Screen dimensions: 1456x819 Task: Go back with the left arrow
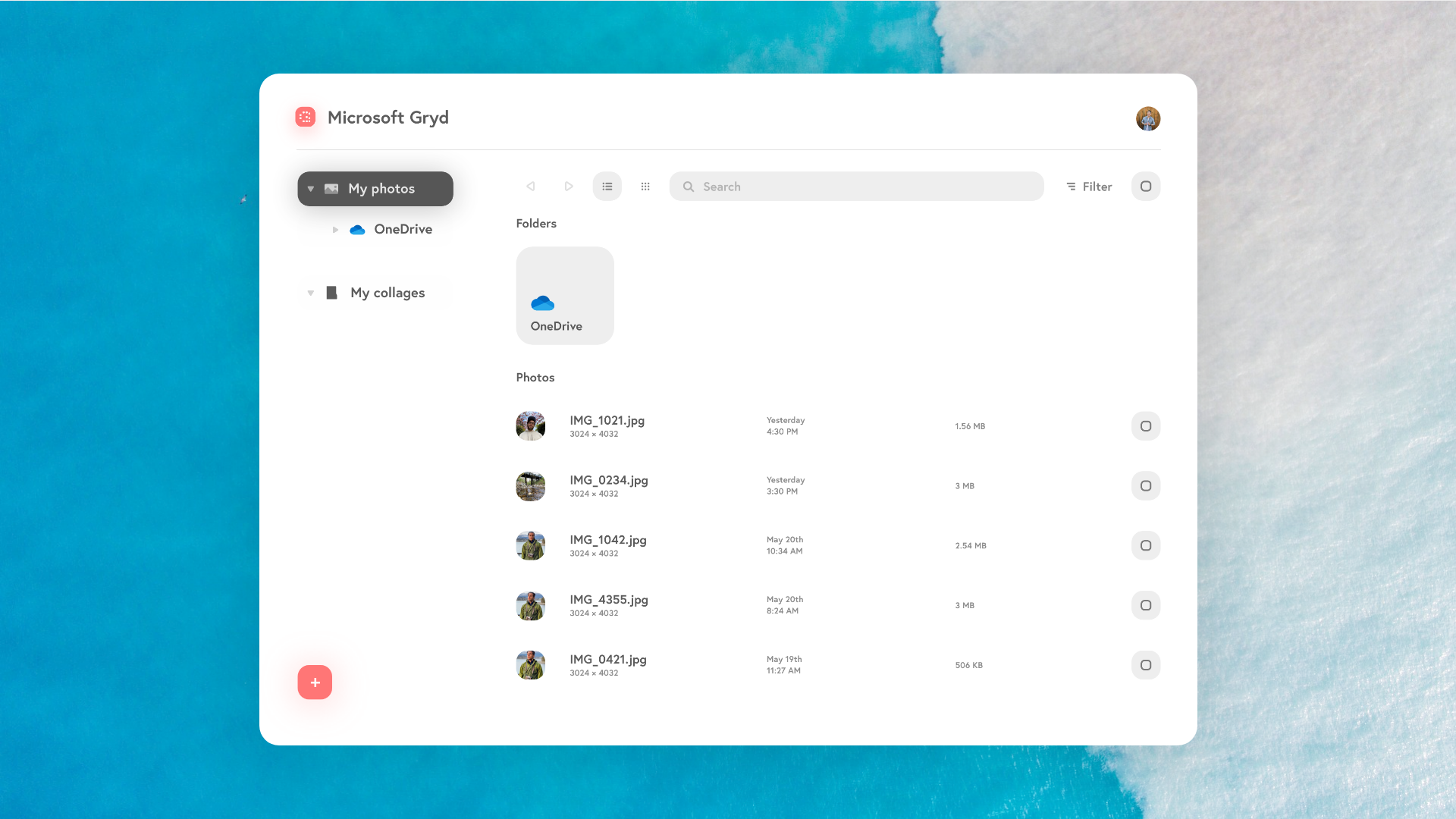tap(531, 187)
